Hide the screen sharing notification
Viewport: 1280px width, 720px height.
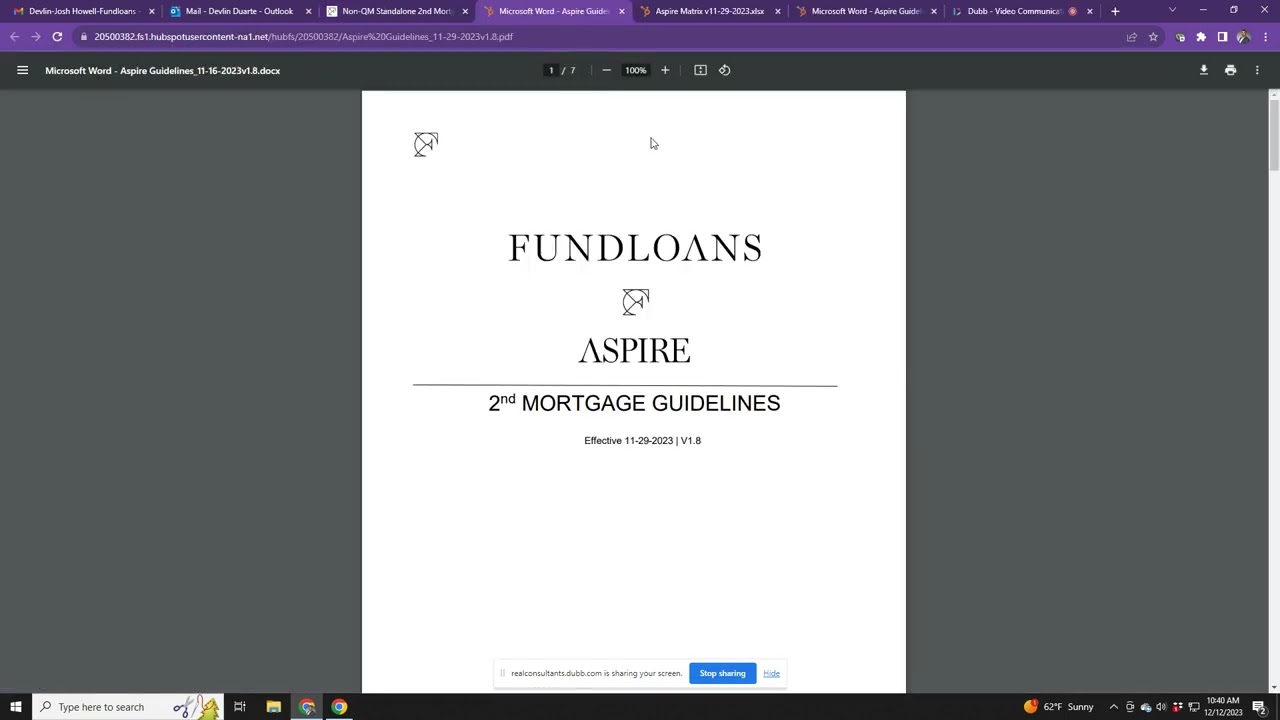click(771, 673)
